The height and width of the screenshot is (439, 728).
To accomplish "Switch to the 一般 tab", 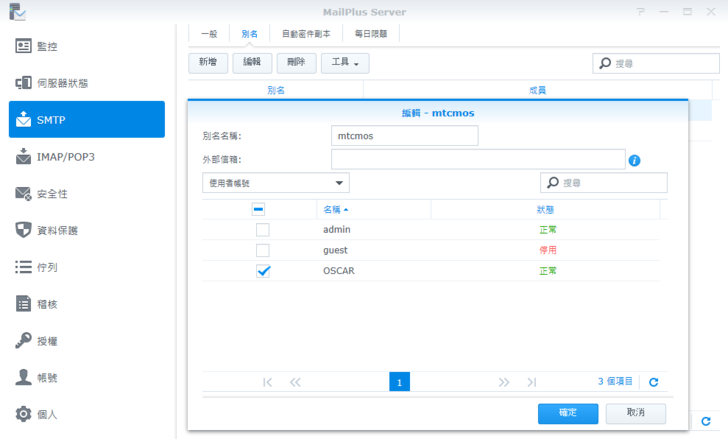I will pyautogui.click(x=209, y=33).
